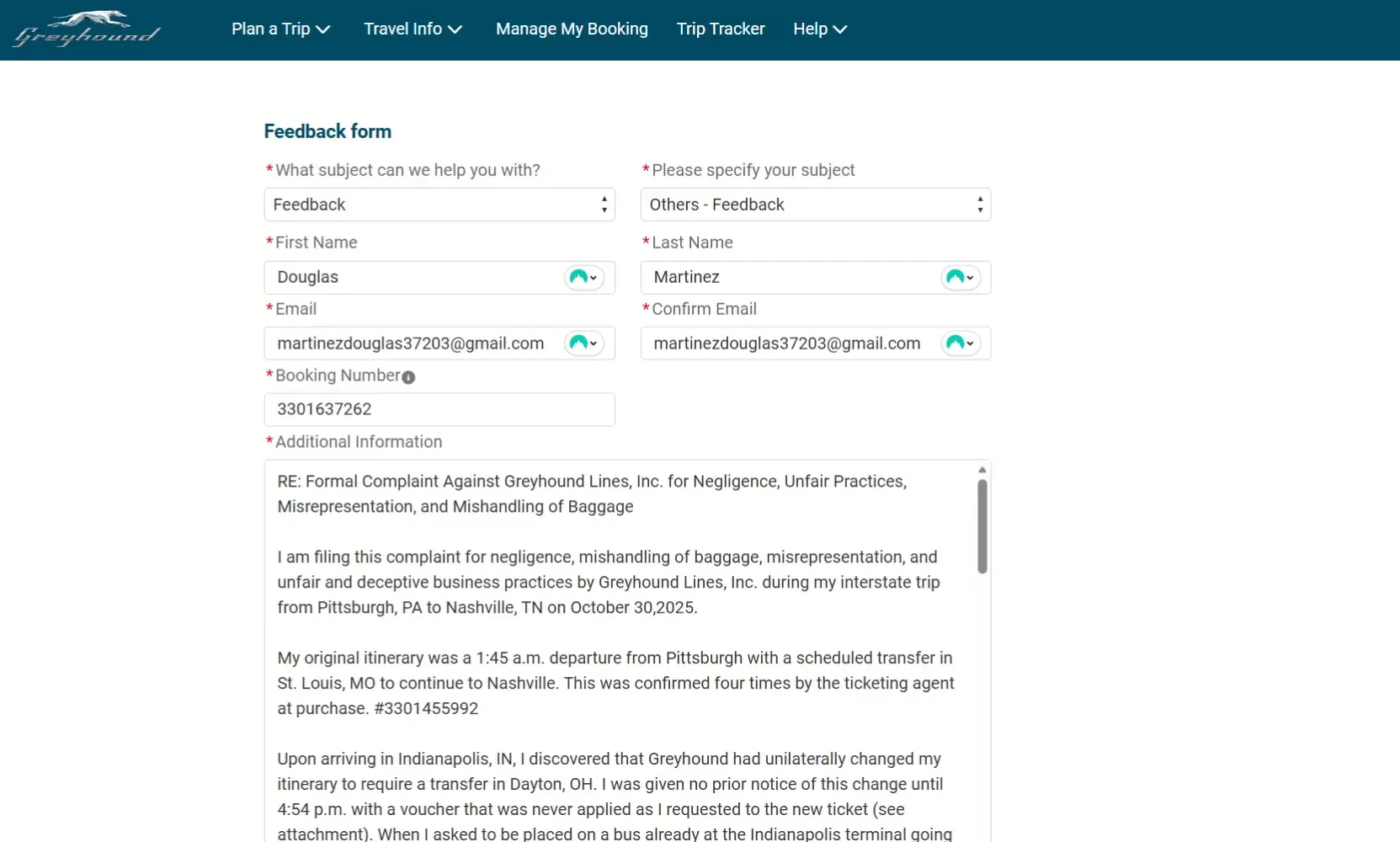1400x842 pixels.
Task: Click the Booking Number input field
Action: point(439,409)
